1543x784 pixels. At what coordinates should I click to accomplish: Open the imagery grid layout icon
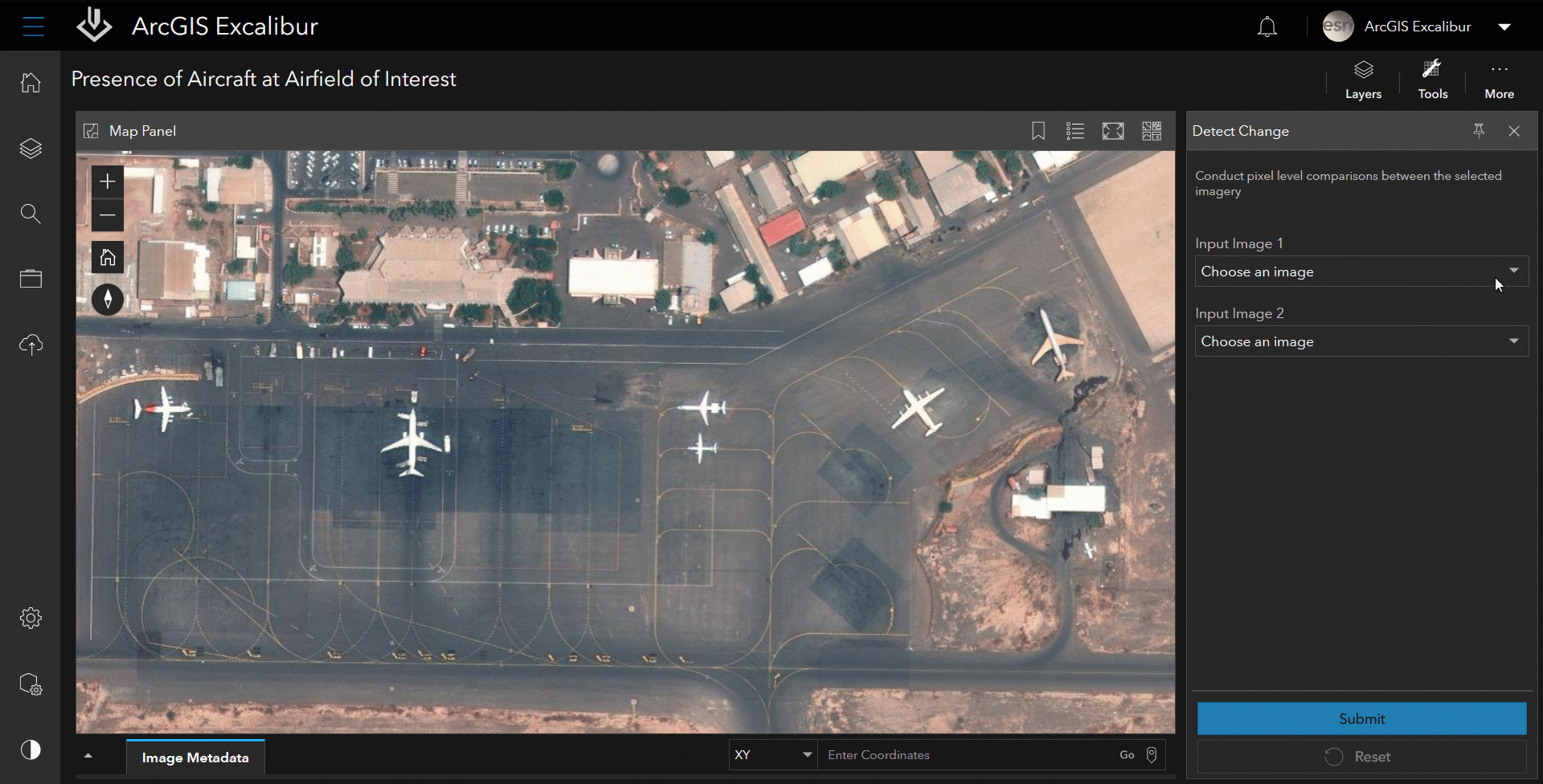pyautogui.click(x=1151, y=130)
